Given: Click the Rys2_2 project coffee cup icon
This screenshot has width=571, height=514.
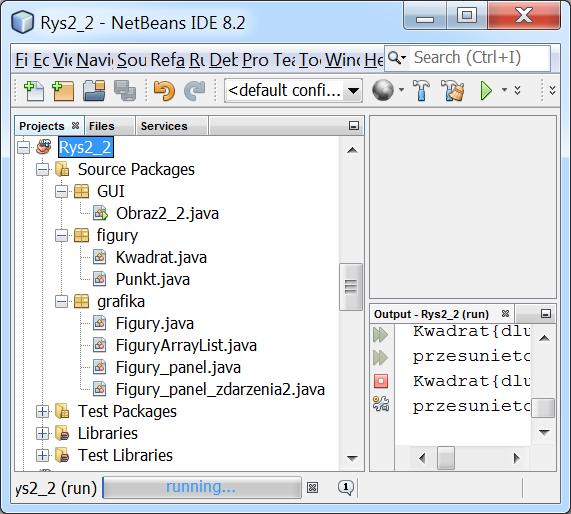Looking at the screenshot, I should (44, 147).
